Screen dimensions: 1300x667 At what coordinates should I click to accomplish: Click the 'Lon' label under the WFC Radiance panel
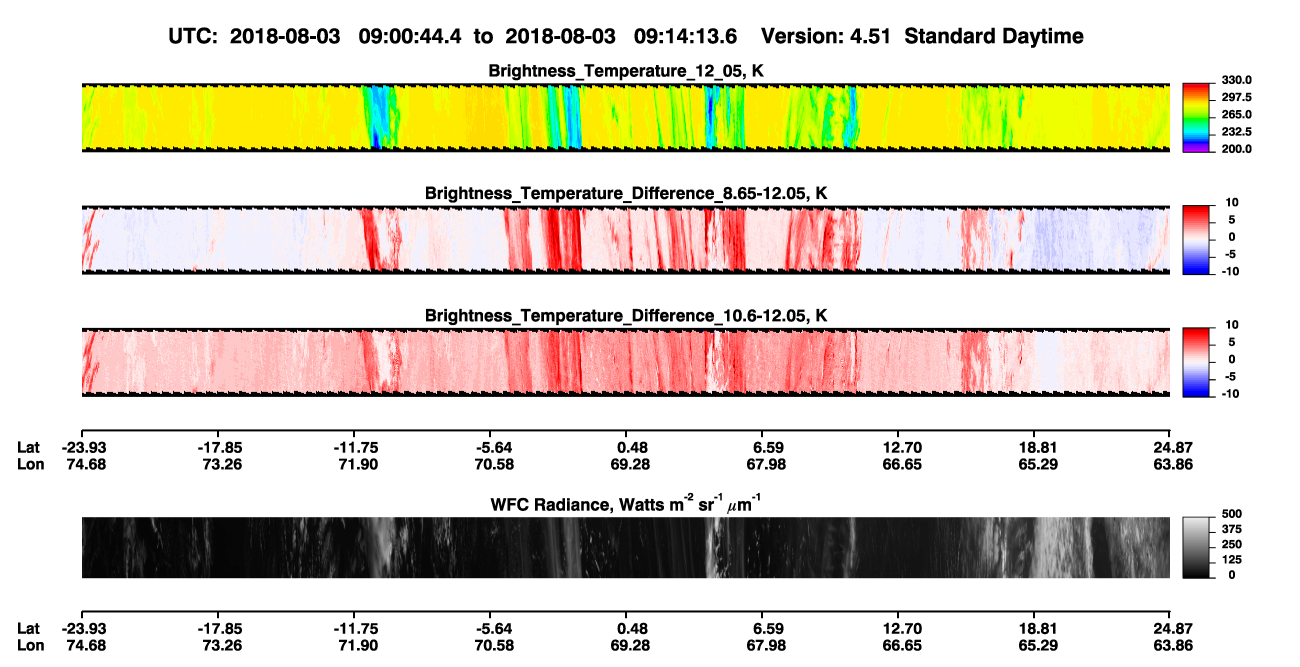pyautogui.click(x=29, y=644)
